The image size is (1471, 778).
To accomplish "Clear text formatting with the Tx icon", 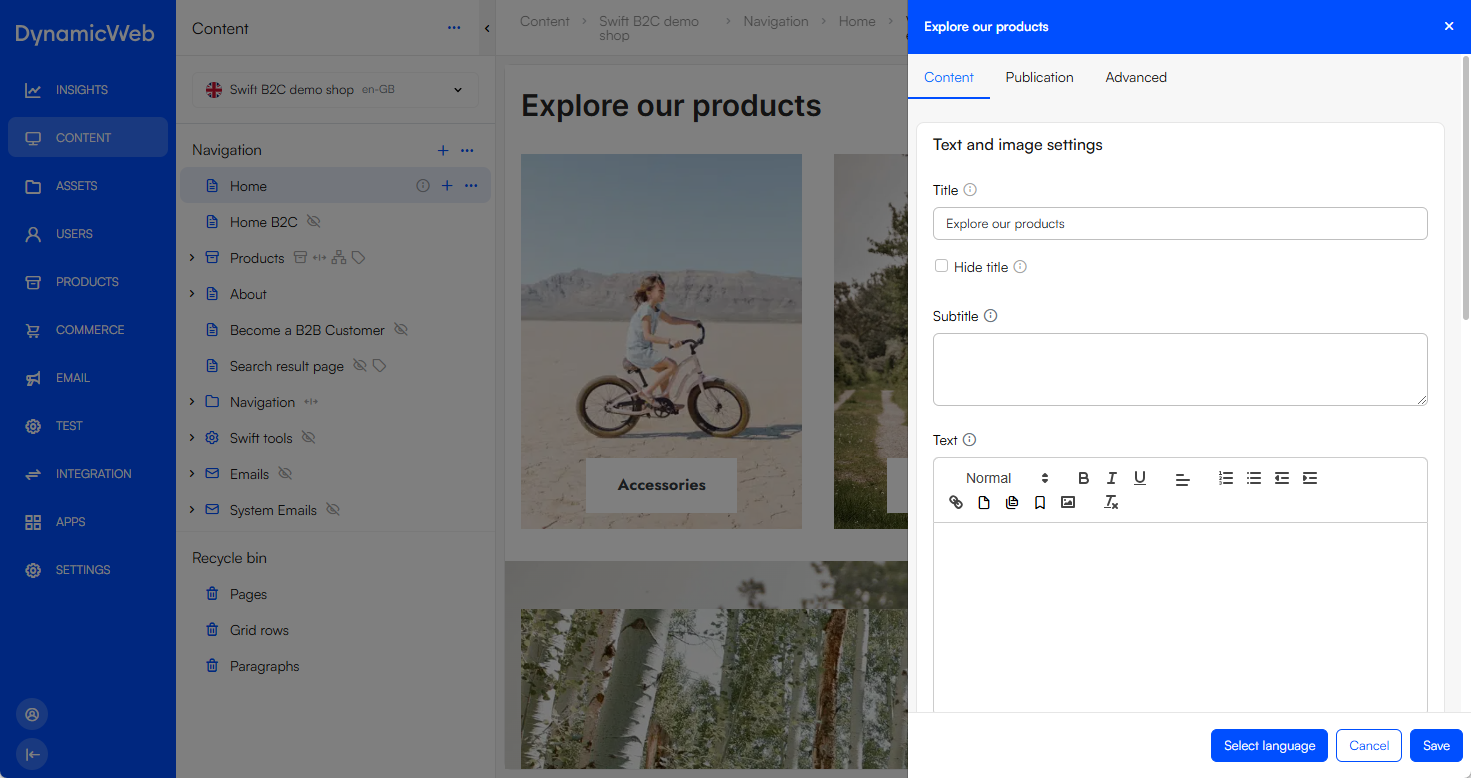I will click(x=1110, y=502).
